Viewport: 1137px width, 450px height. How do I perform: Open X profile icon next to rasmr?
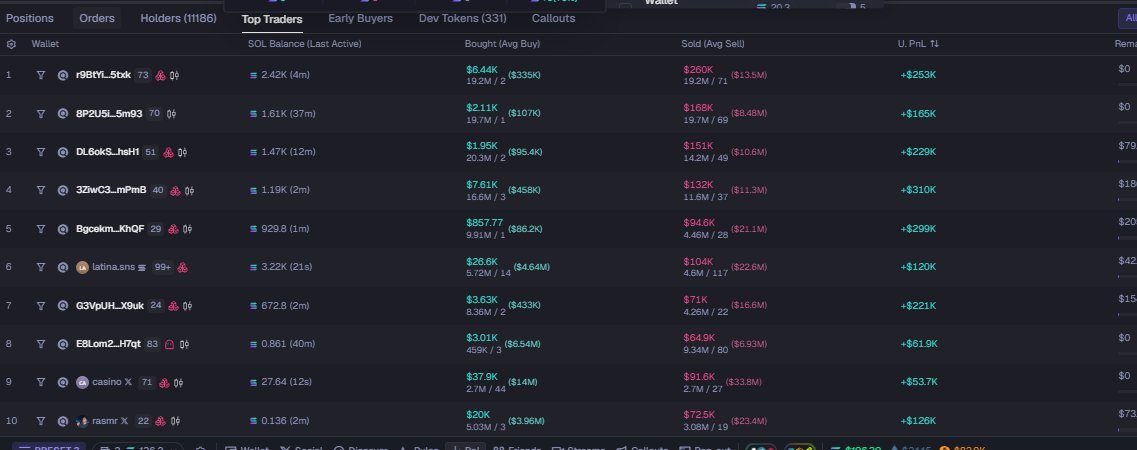click(x=124, y=420)
